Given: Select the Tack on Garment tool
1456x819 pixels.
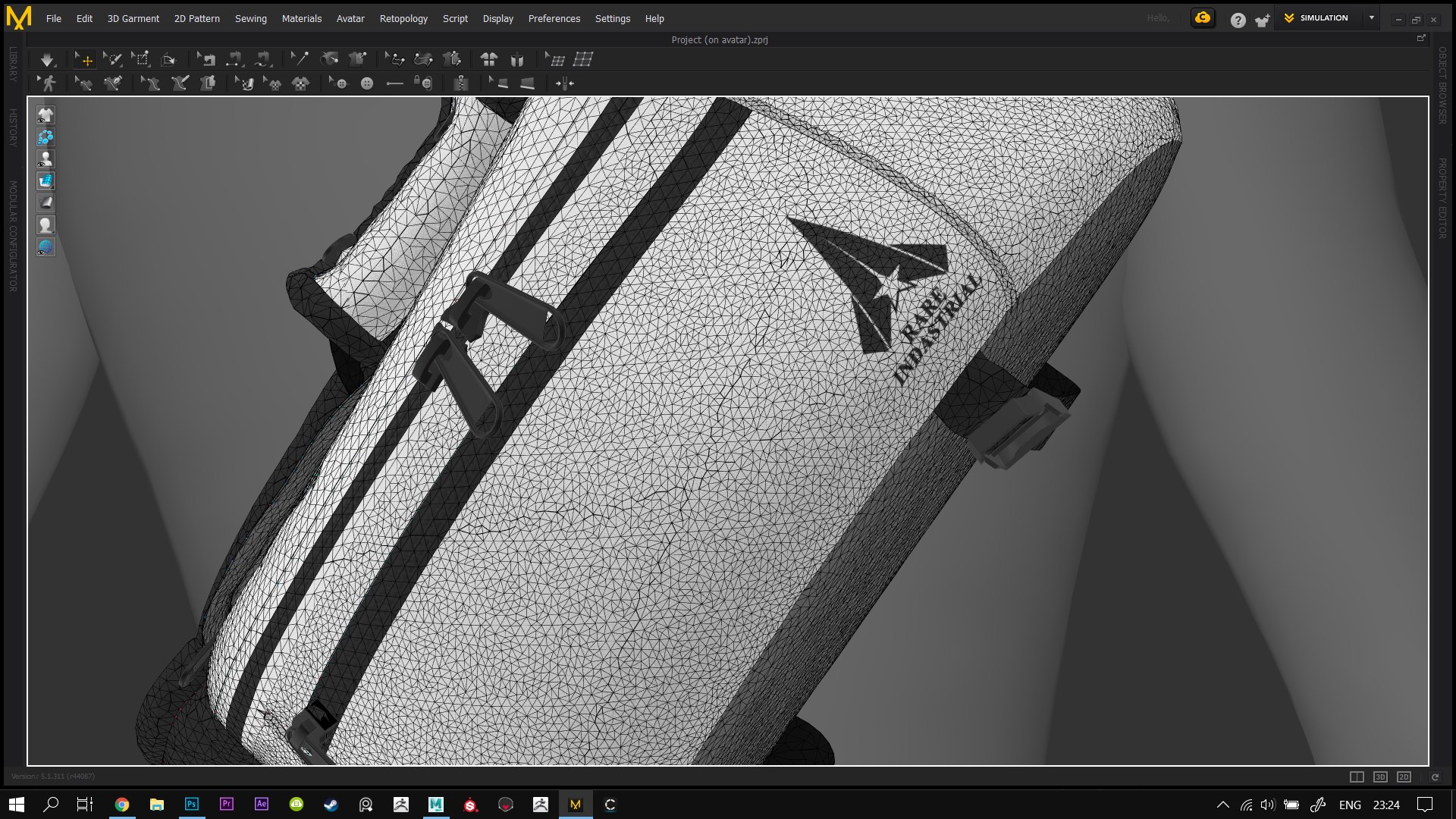Looking at the screenshot, I should (x=357, y=59).
